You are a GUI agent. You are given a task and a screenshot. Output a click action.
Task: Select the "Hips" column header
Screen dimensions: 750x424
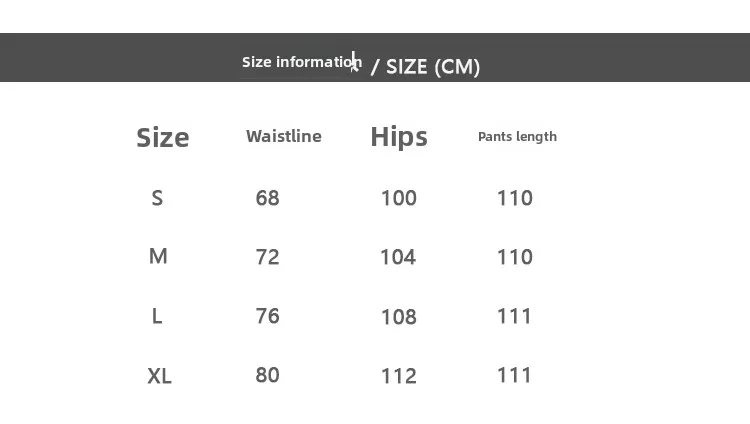[x=399, y=137]
